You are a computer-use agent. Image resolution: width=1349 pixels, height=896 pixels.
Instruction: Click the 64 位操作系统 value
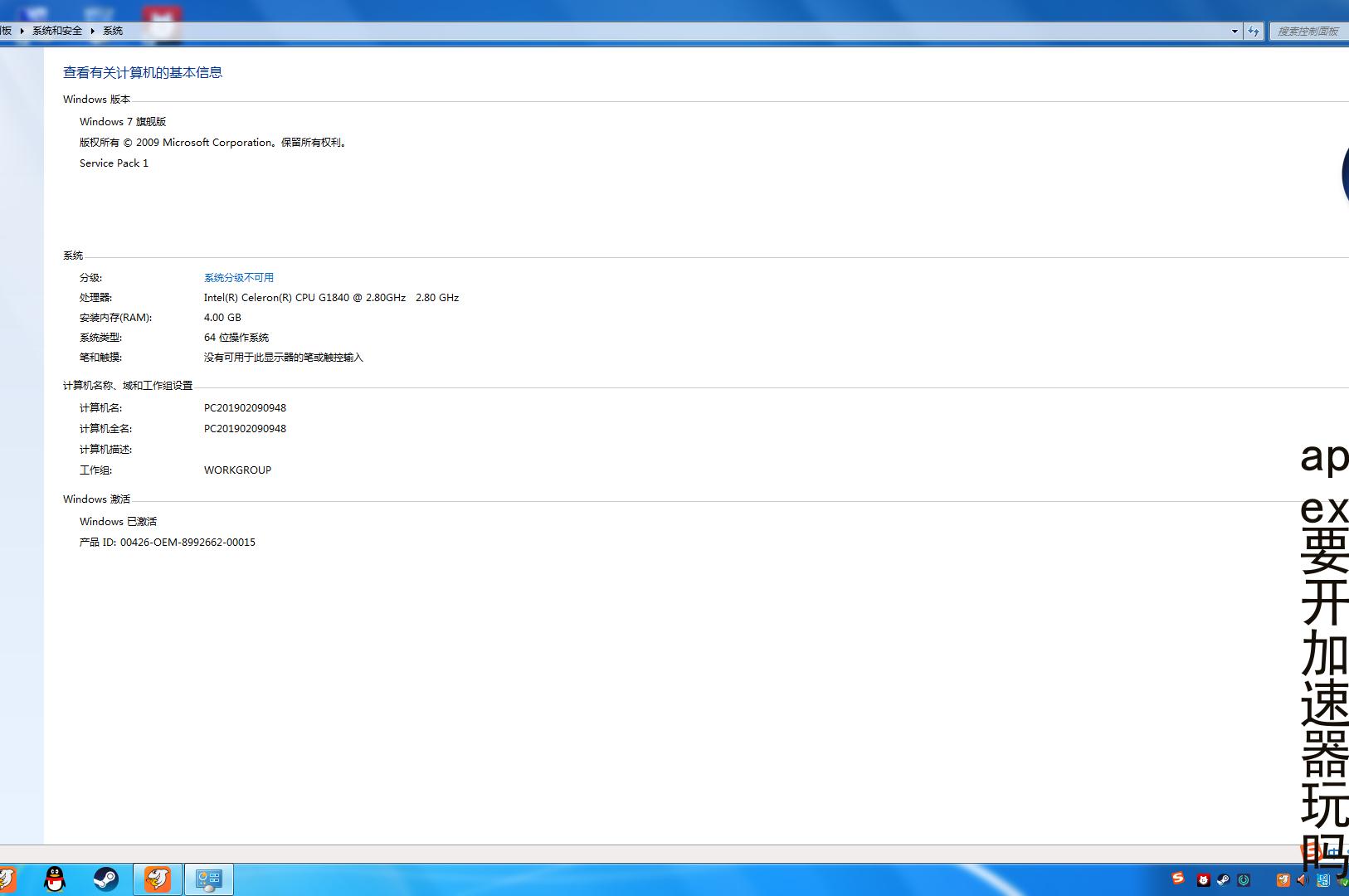[236, 337]
